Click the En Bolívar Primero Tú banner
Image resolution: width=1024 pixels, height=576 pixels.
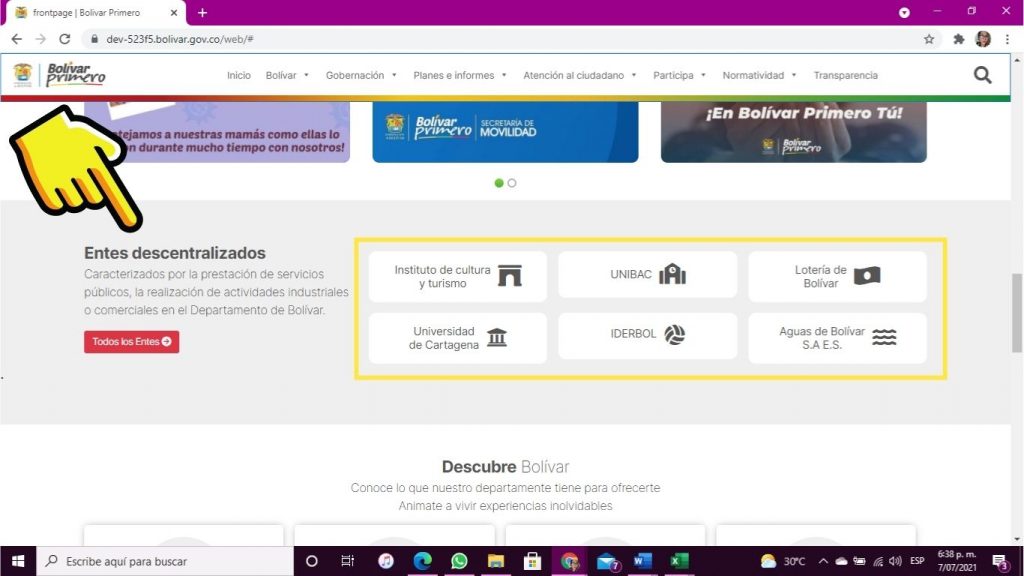pos(793,132)
